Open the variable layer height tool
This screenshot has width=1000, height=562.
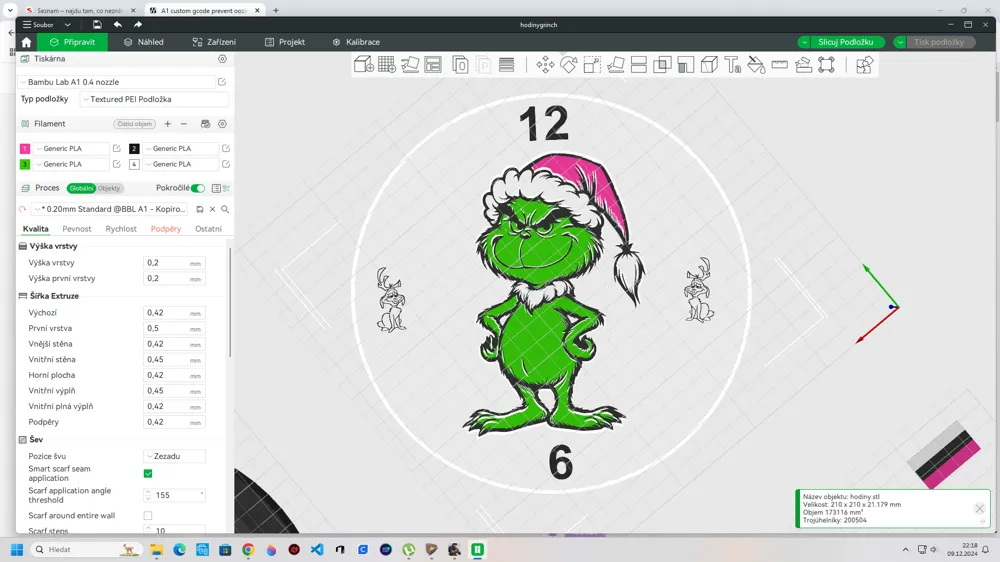point(506,64)
